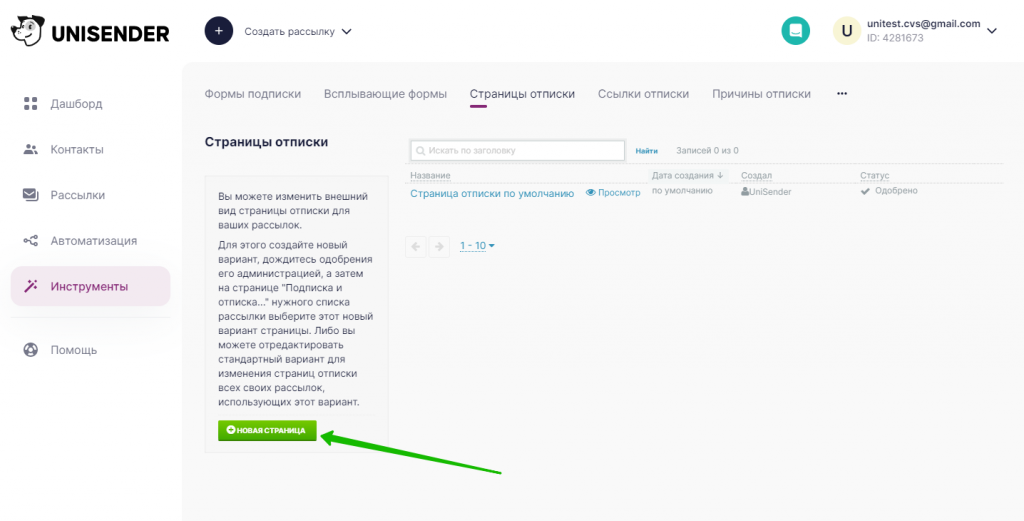The image size is (1024, 521).
Task: Click the round plus create button
Action: 219,31
